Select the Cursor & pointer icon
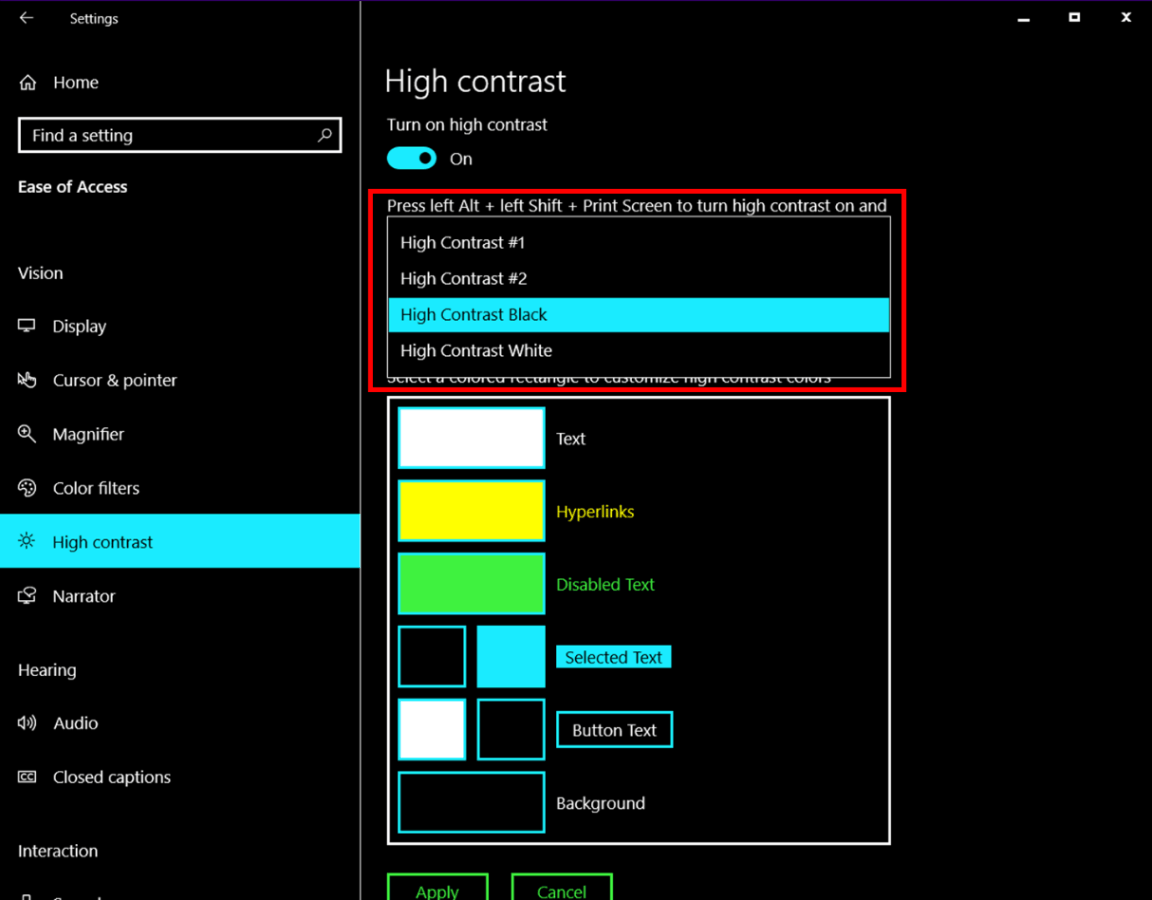 point(27,380)
